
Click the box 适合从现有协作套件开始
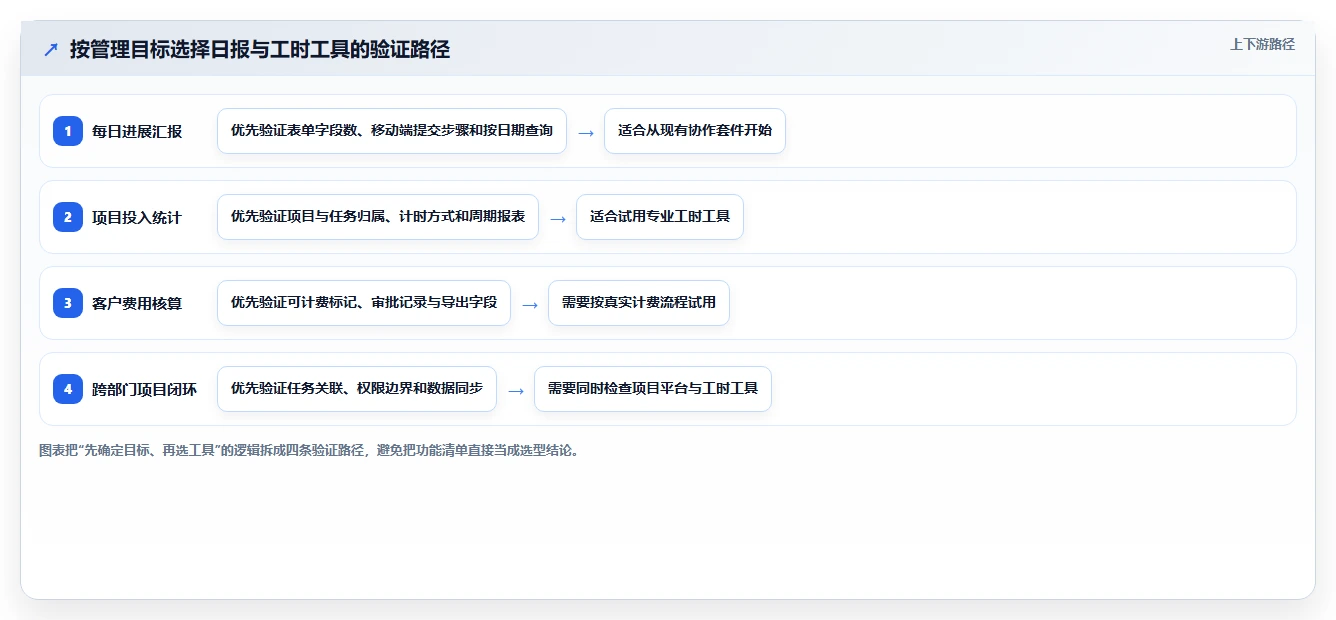pyautogui.click(x=695, y=131)
